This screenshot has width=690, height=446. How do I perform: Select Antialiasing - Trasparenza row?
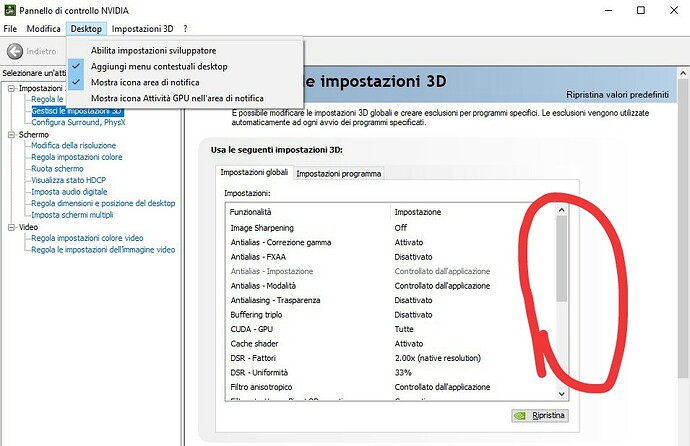pos(390,300)
